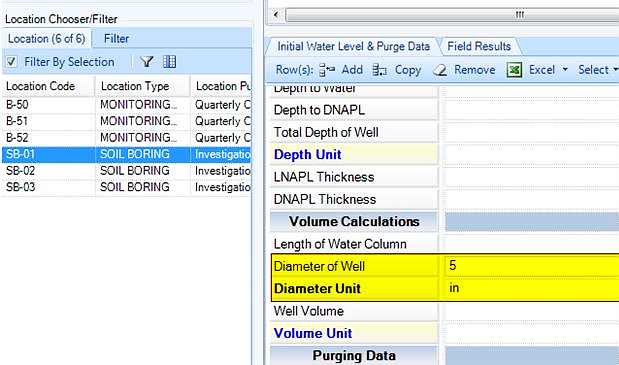Select the Diameter Unit value field
The width and height of the screenshot is (619, 365).
pos(531,288)
